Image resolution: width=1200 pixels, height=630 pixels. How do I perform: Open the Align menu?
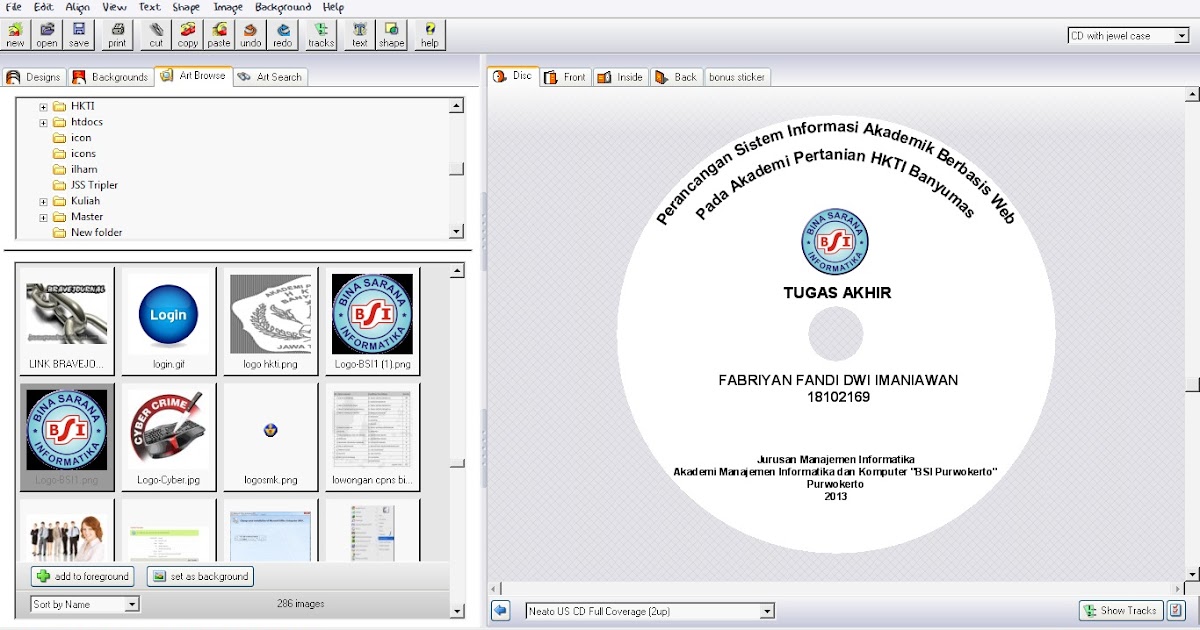pyautogui.click(x=77, y=7)
